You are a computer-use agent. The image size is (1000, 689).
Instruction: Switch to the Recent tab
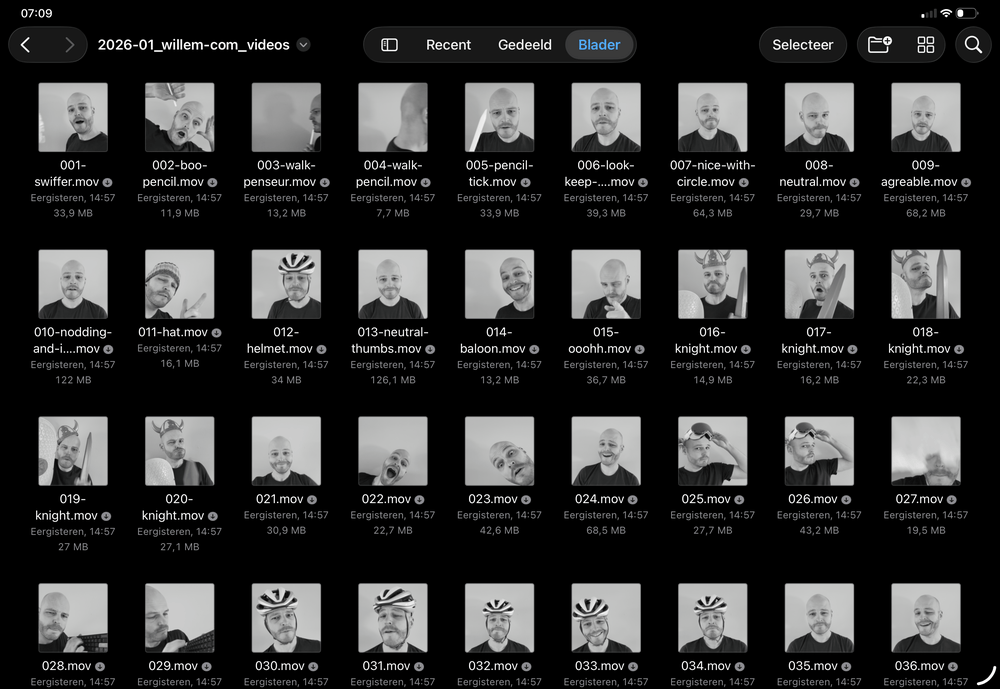[x=448, y=44]
